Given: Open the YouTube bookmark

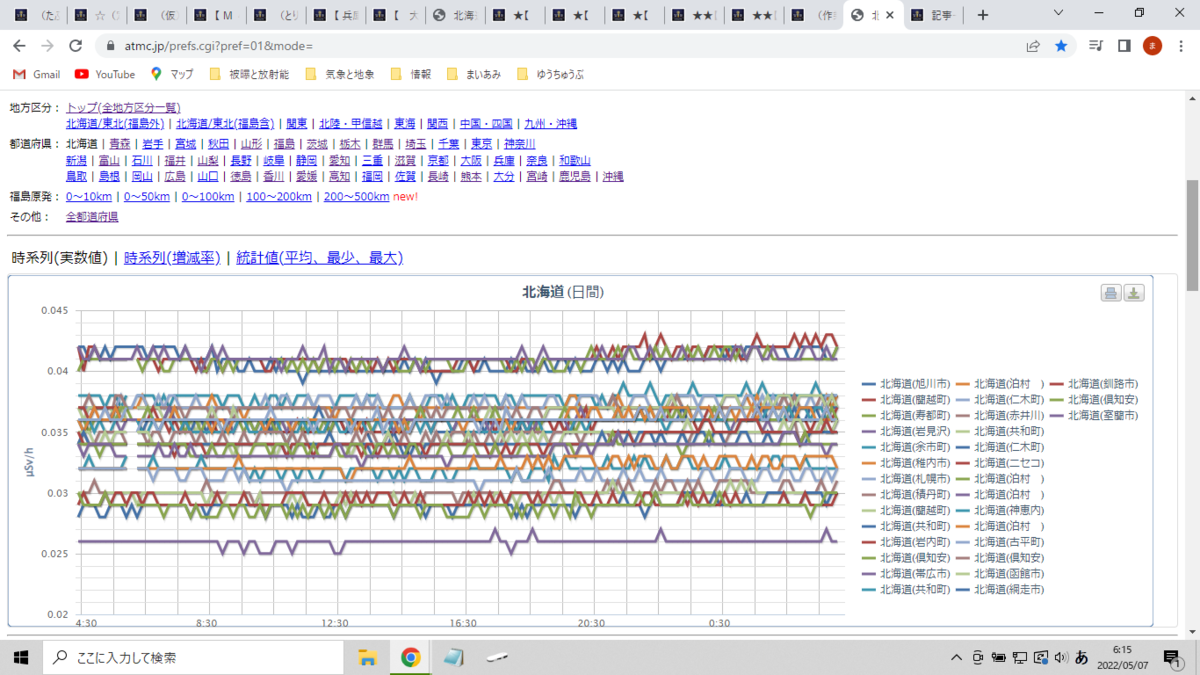Looking at the screenshot, I should point(105,74).
